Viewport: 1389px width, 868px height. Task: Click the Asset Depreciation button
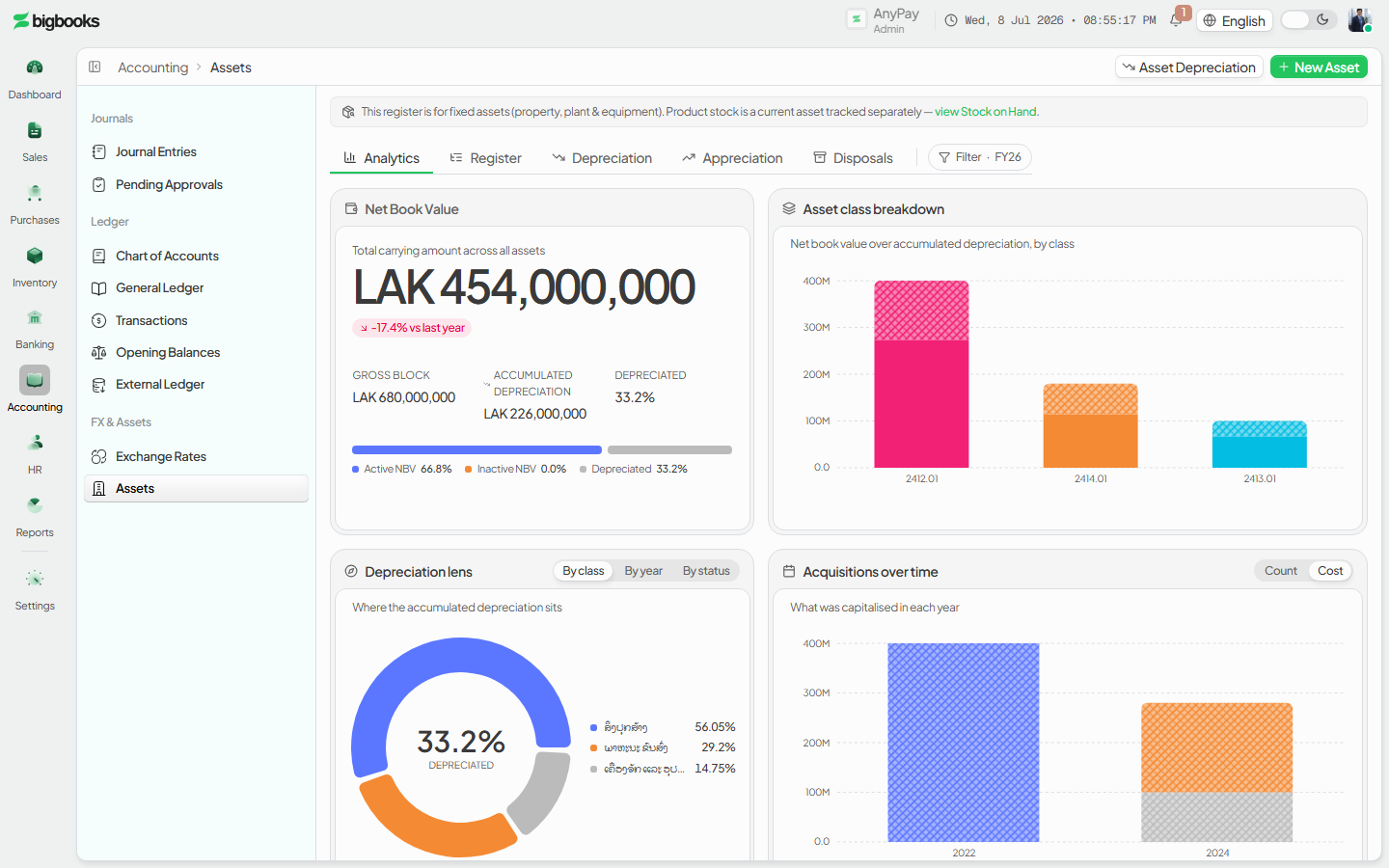(x=1189, y=67)
